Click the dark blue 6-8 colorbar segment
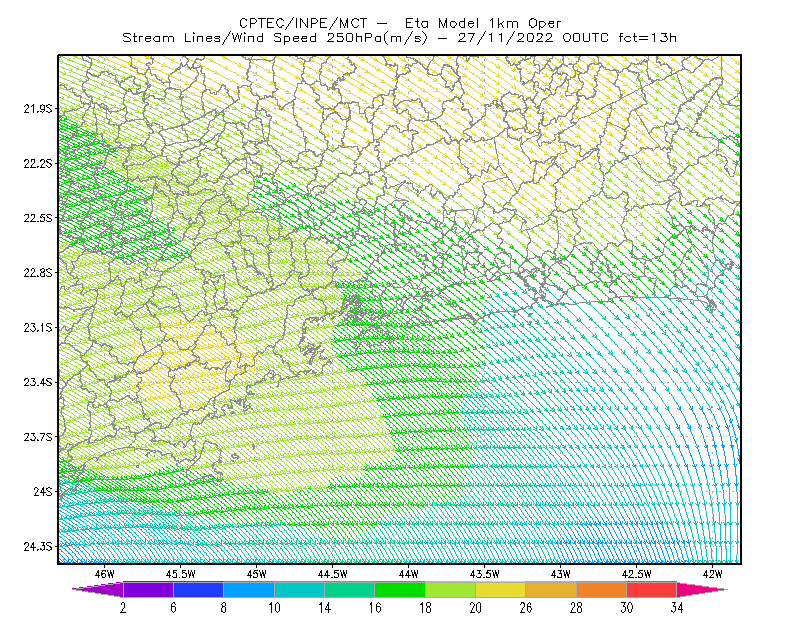Screen dimensions: 800x618 (198, 589)
